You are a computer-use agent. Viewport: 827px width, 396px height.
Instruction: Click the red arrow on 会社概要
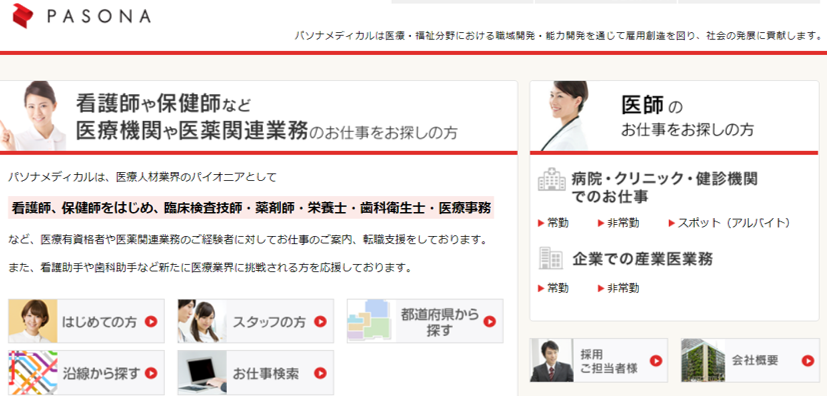coord(807,361)
